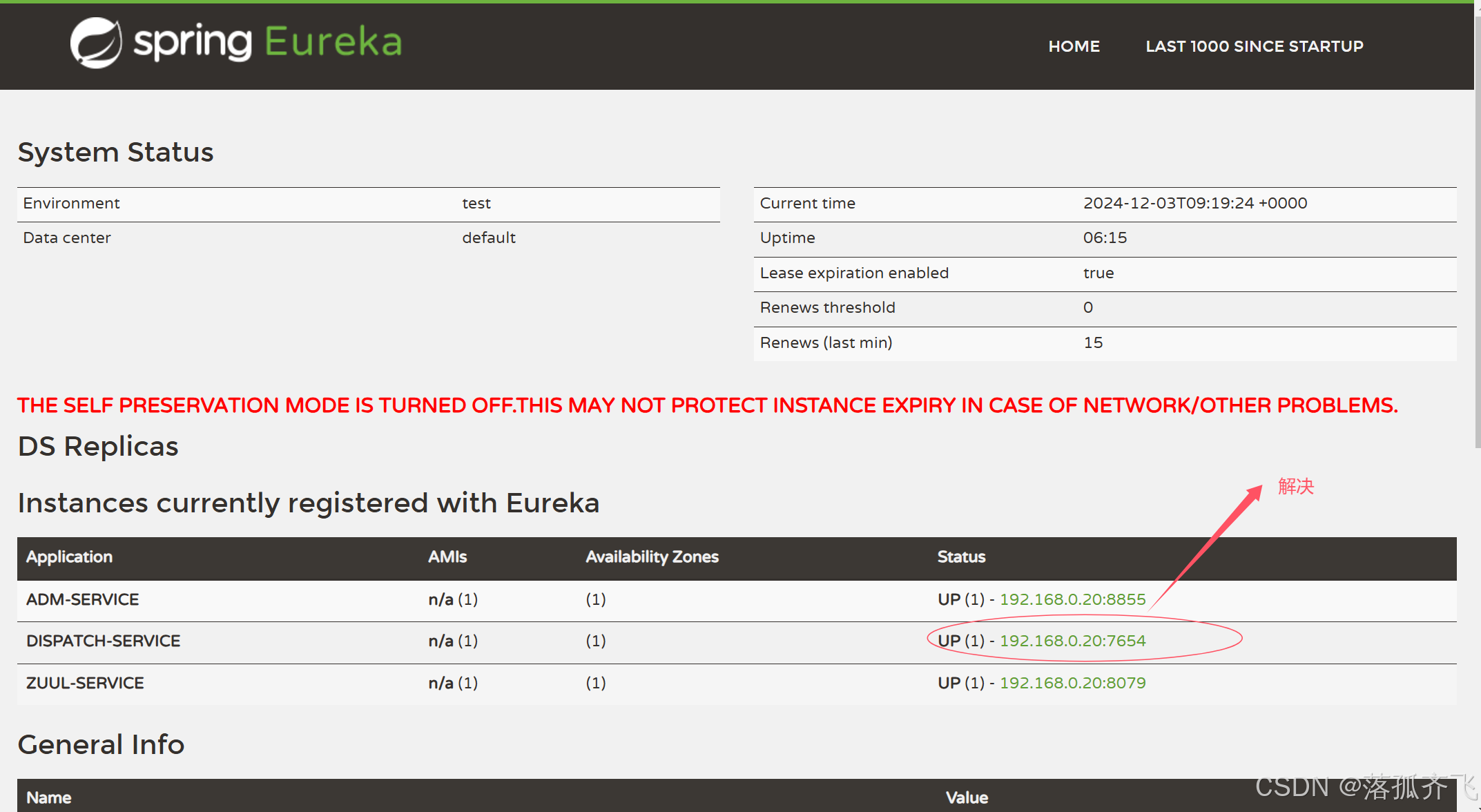
Task: Select the Data center value default
Action: click(x=488, y=238)
